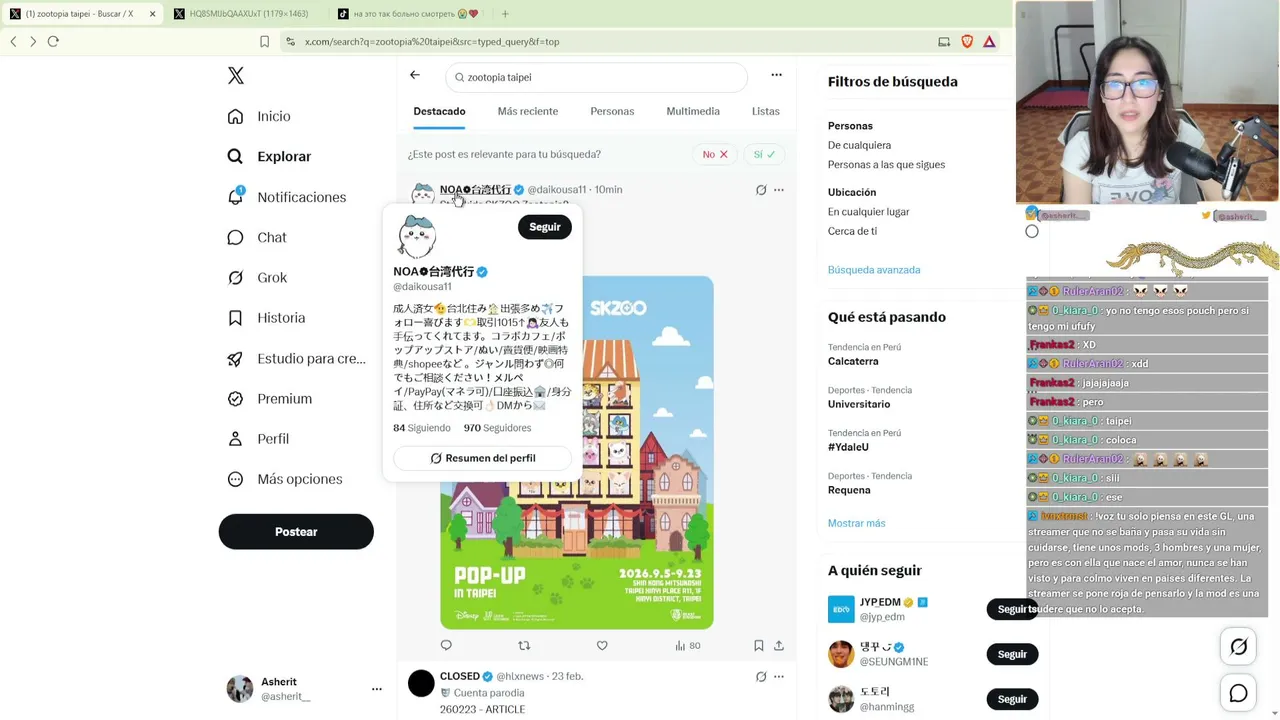Share the SKZOO pop-up post

point(779,645)
